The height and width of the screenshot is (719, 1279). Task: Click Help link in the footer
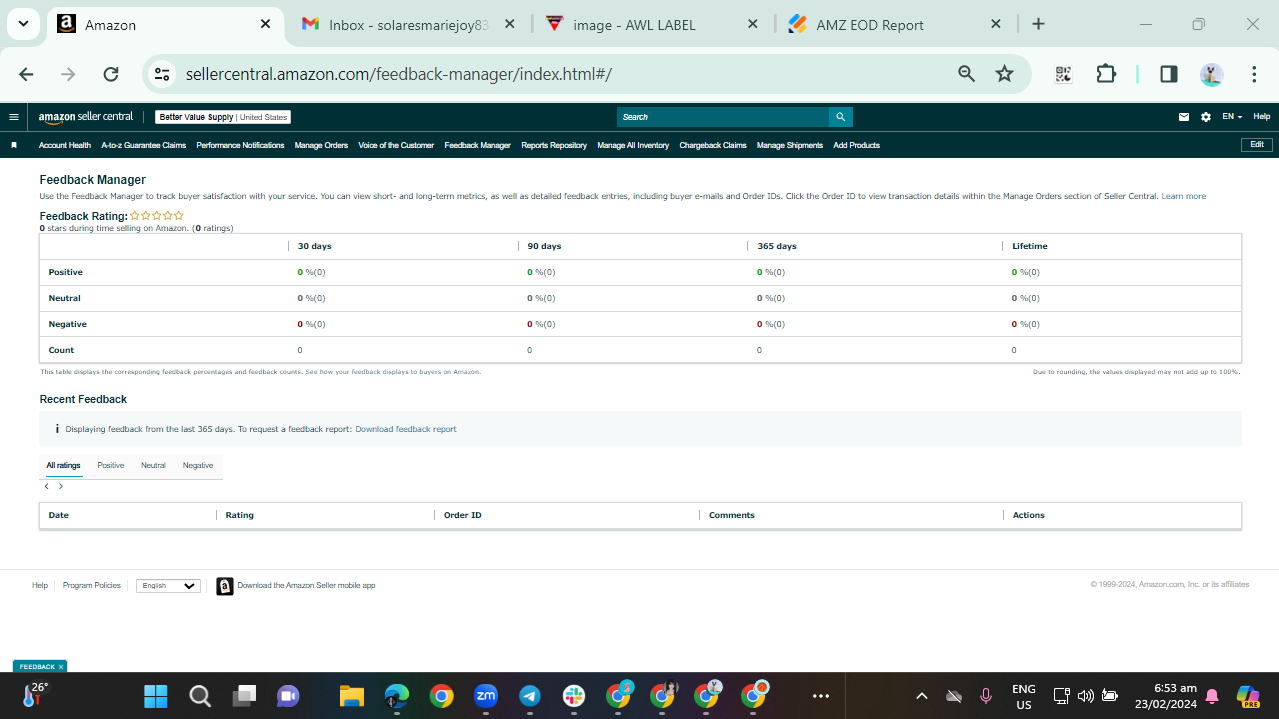tap(40, 586)
